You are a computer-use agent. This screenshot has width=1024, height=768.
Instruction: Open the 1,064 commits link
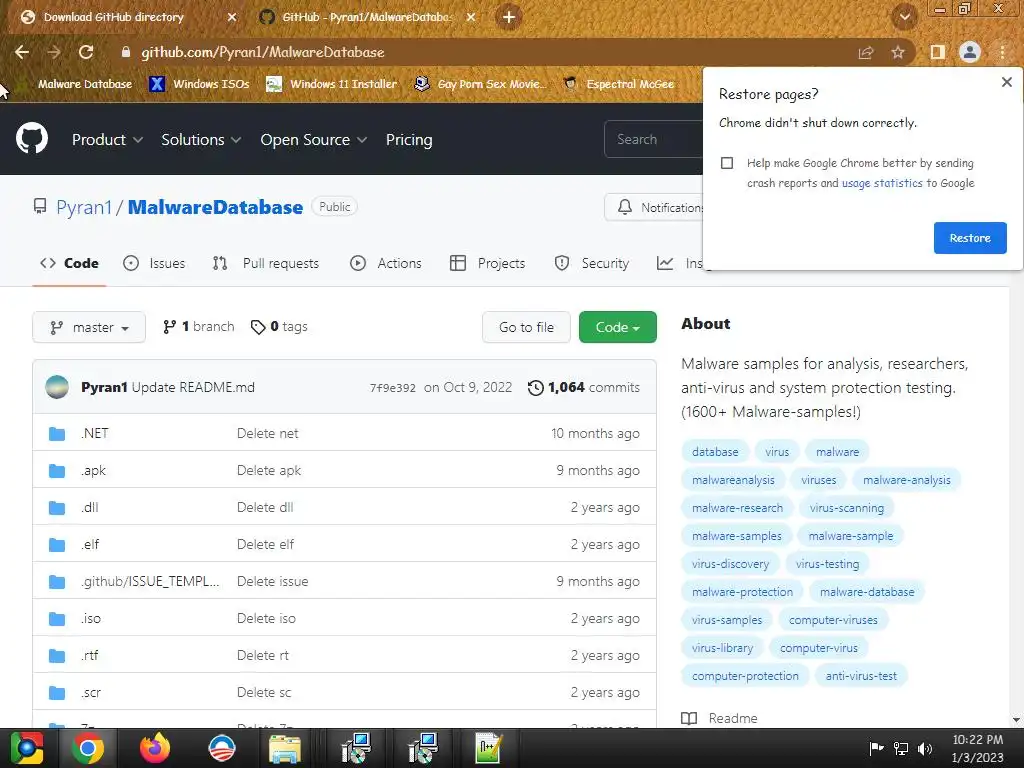584,387
